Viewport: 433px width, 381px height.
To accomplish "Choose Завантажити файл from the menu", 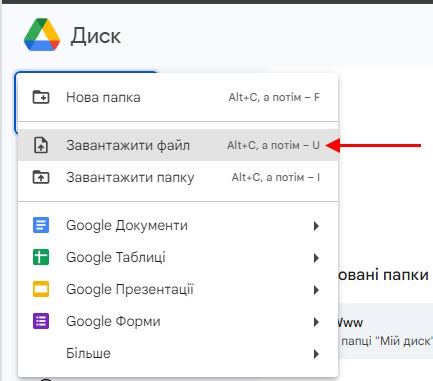I will pyautogui.click(x=178, y=145).
